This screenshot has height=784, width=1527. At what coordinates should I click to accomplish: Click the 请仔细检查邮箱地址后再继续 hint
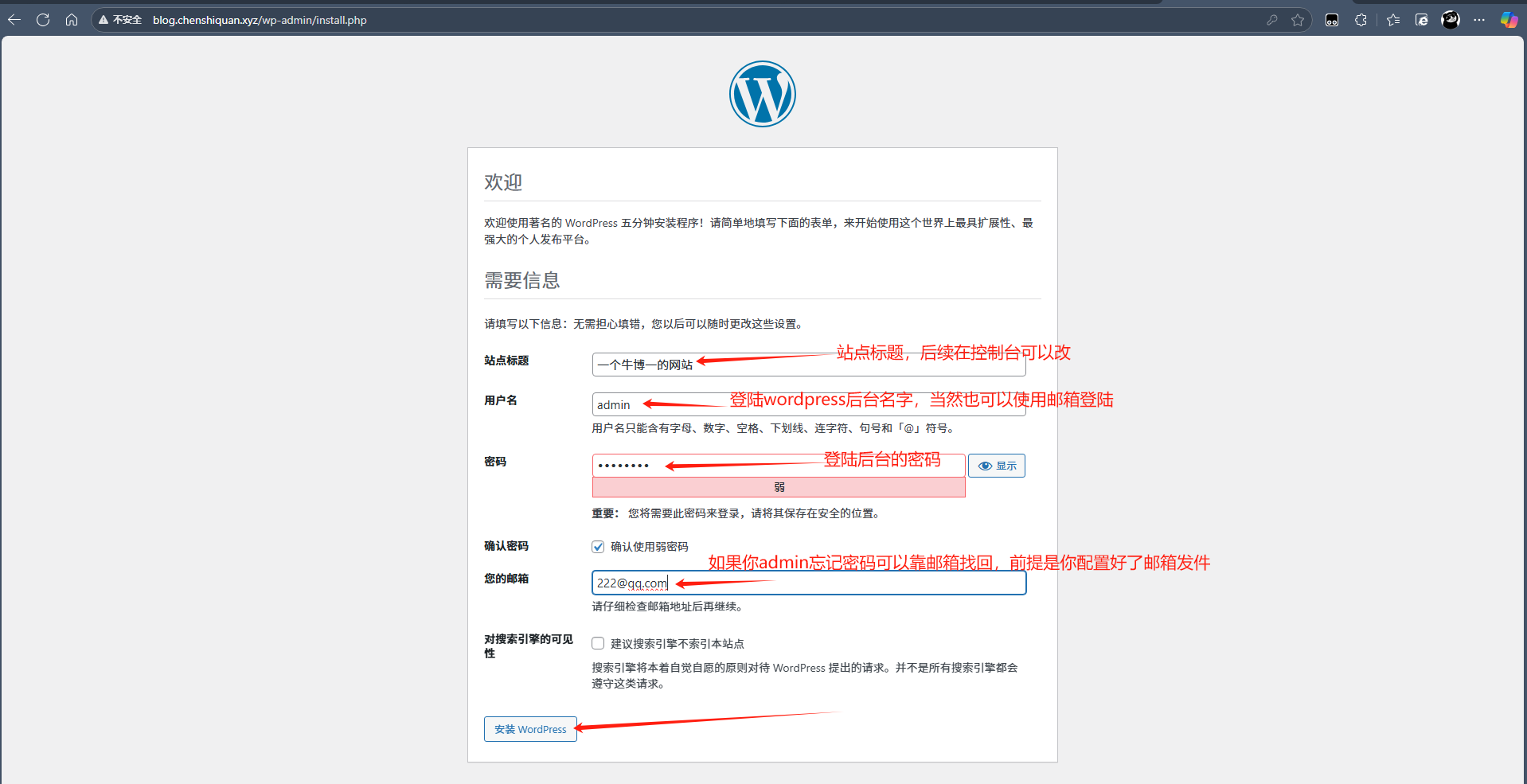(667, 607)
